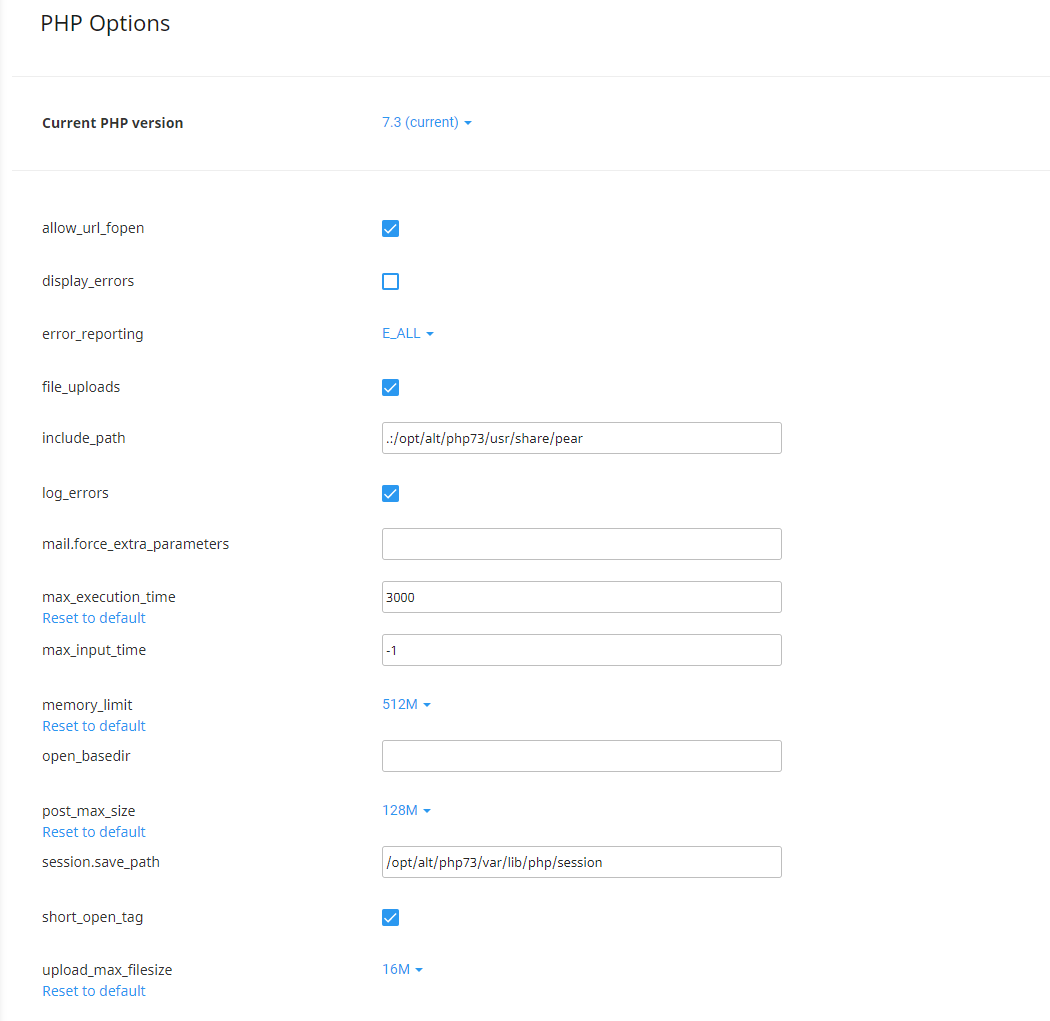
Task: Open the 128M post_max_size dropdown
Action: pyautogui.click(x=406, y=810)
